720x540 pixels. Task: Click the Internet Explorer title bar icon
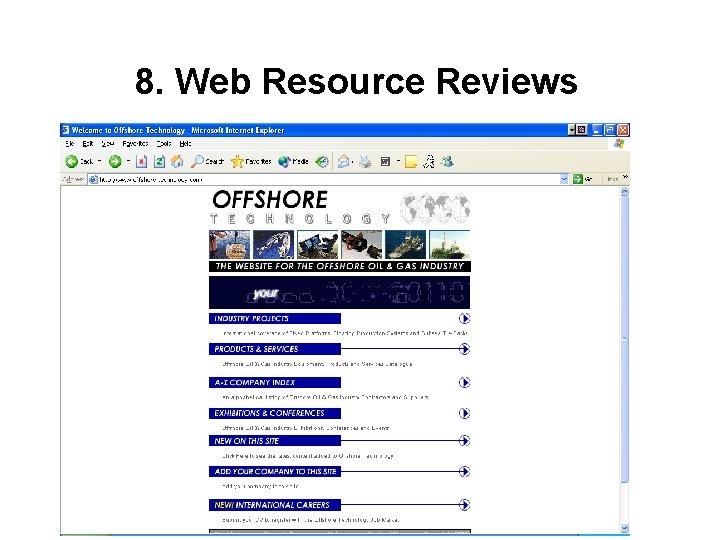tap(65, 130)
